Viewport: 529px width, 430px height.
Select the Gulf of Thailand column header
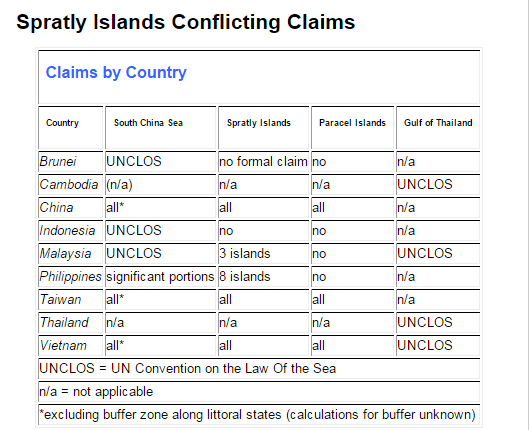[x=438, y=123]
